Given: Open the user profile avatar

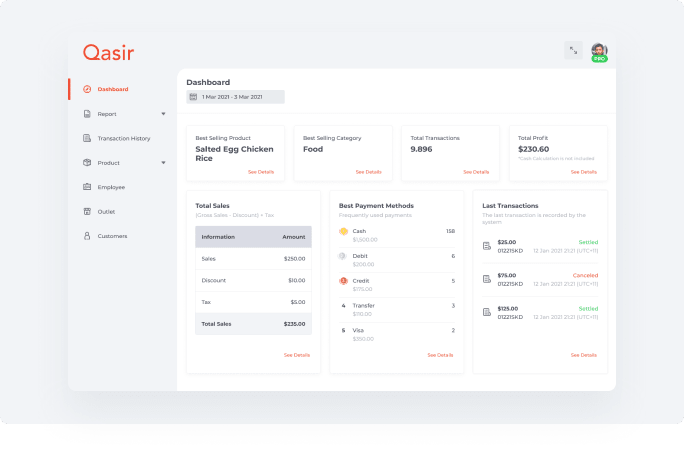Looking at the screenshot, I should click(x=599, y=50).
